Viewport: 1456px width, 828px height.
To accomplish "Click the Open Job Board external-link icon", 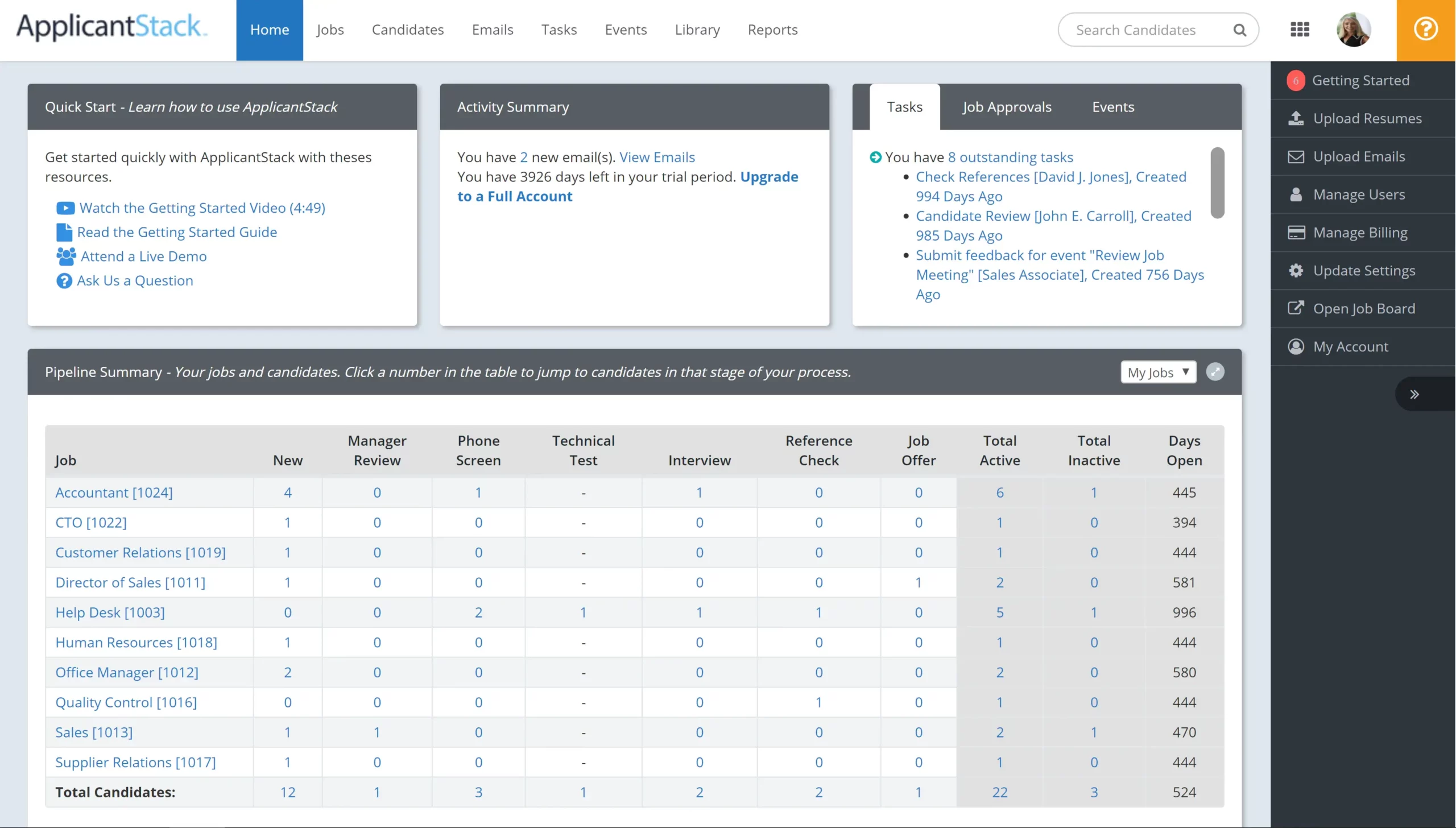I will tap(1296, 308).
